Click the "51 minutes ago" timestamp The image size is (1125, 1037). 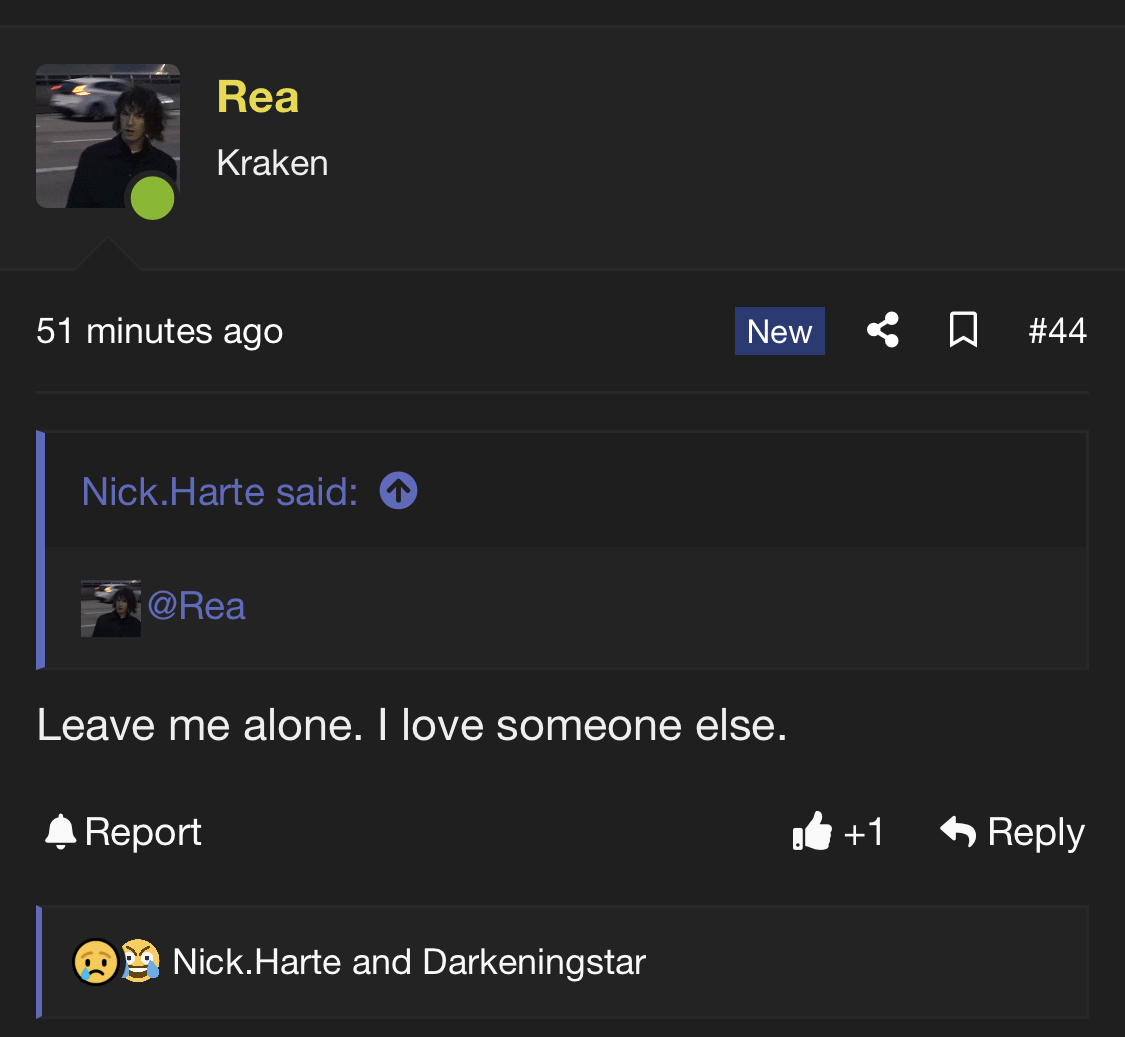point(159,331)
